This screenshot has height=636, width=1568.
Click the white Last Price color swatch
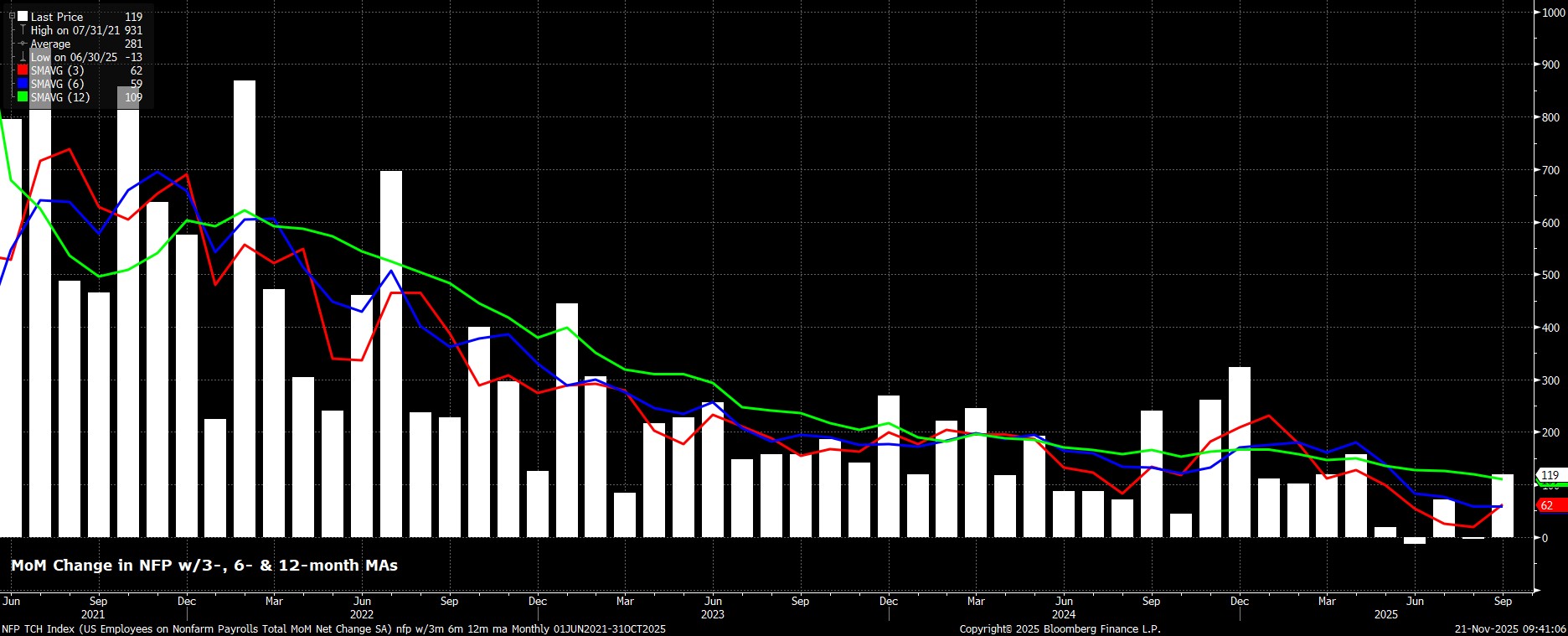pos(23,17)
